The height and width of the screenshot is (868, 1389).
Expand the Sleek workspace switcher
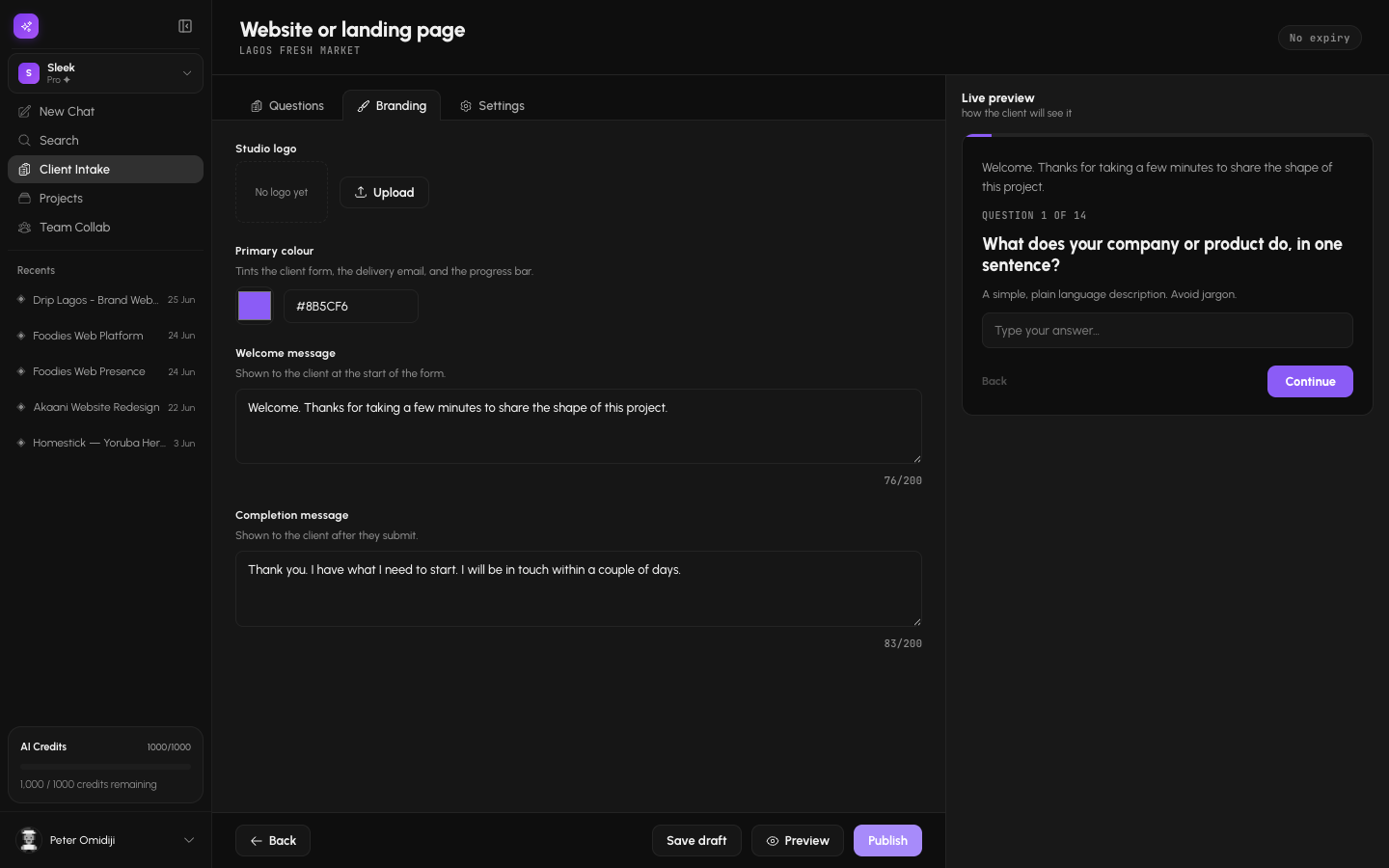105,73
